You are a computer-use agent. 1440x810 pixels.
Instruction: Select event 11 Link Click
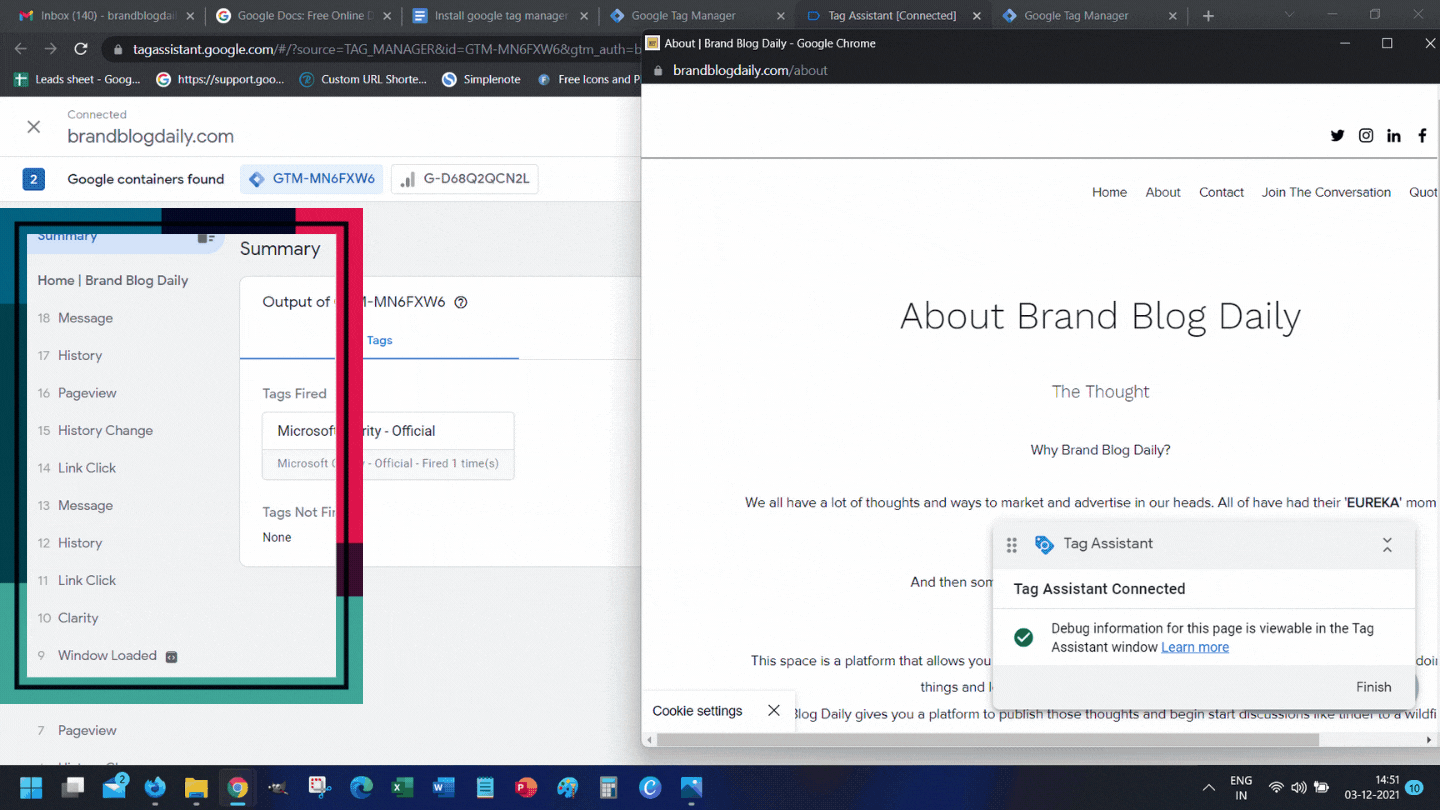click(x=77, y=580)
